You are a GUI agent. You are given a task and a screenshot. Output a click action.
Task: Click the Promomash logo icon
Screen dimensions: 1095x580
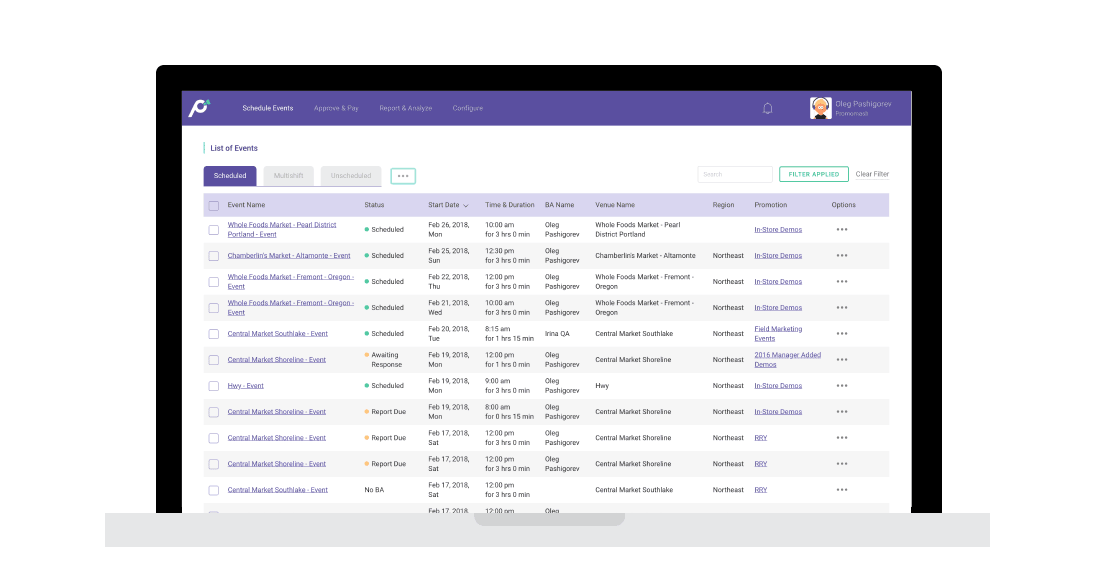[x=199, y=108]
